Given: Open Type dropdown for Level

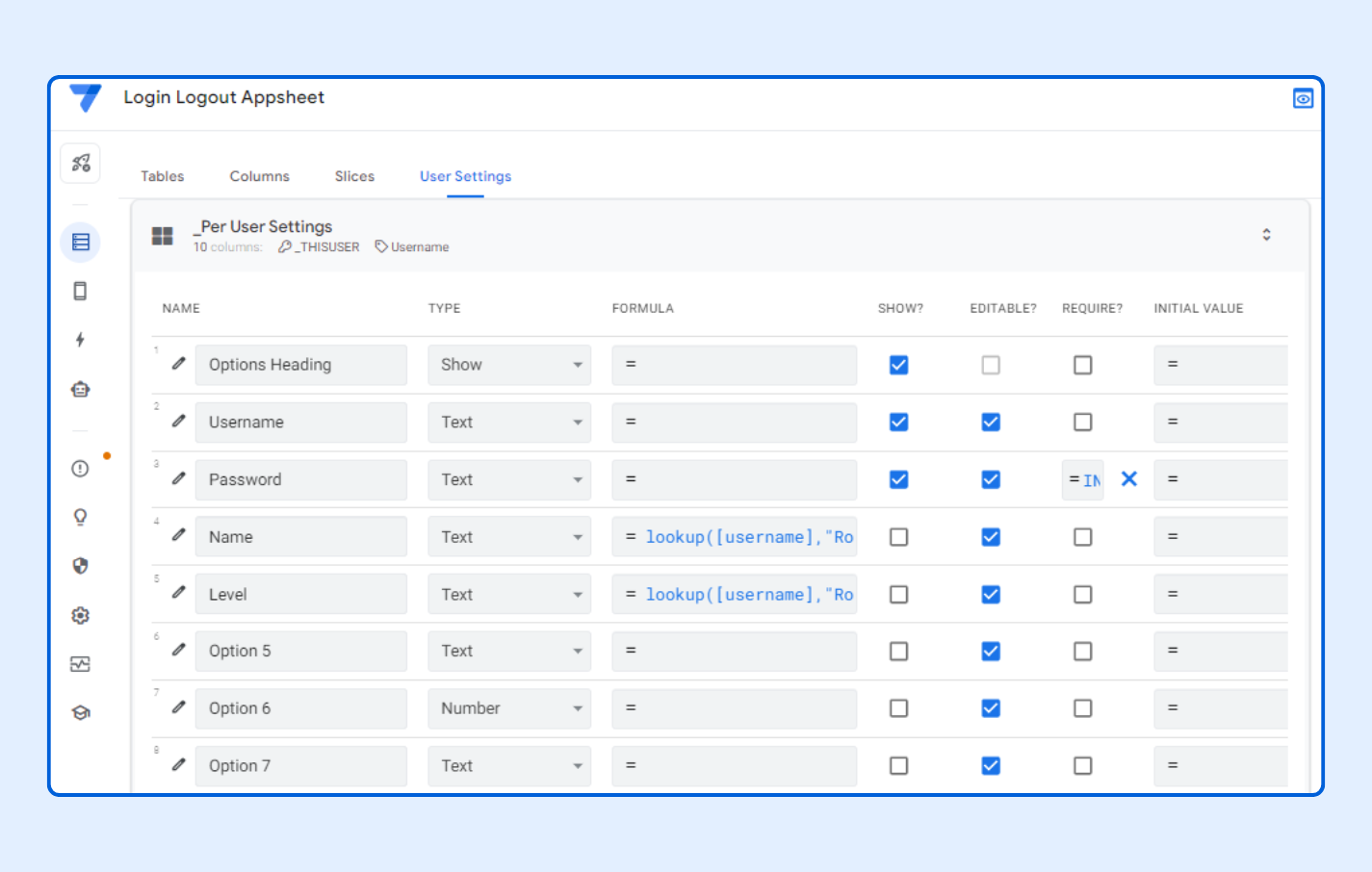Looking at the screenshot, I should (x=509, y=595).
